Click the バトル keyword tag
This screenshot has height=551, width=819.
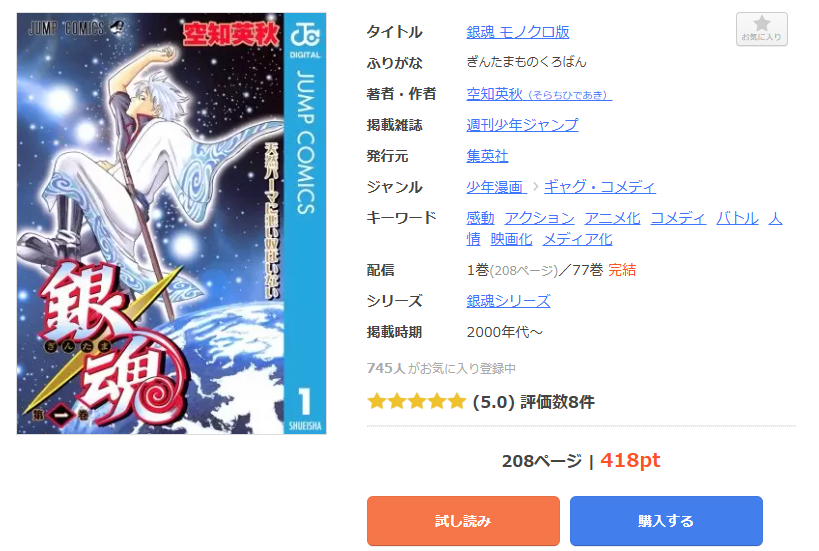(x=737, y=218)
